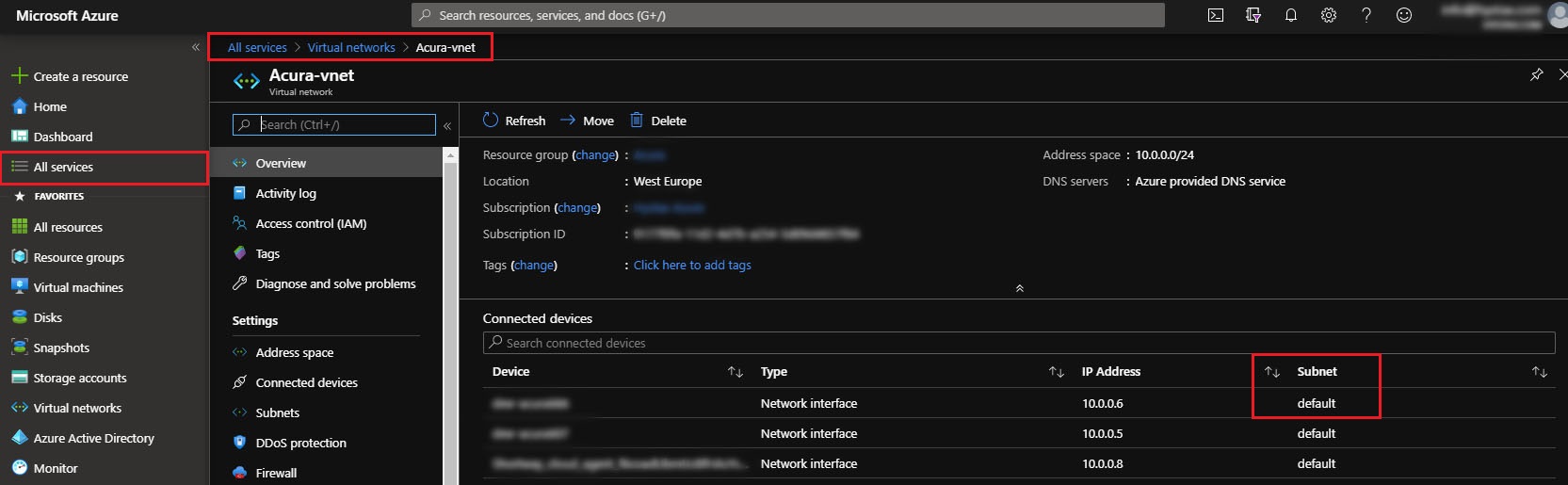
Task: Click Virtual networks breadcrumb link
Action: 351,47
